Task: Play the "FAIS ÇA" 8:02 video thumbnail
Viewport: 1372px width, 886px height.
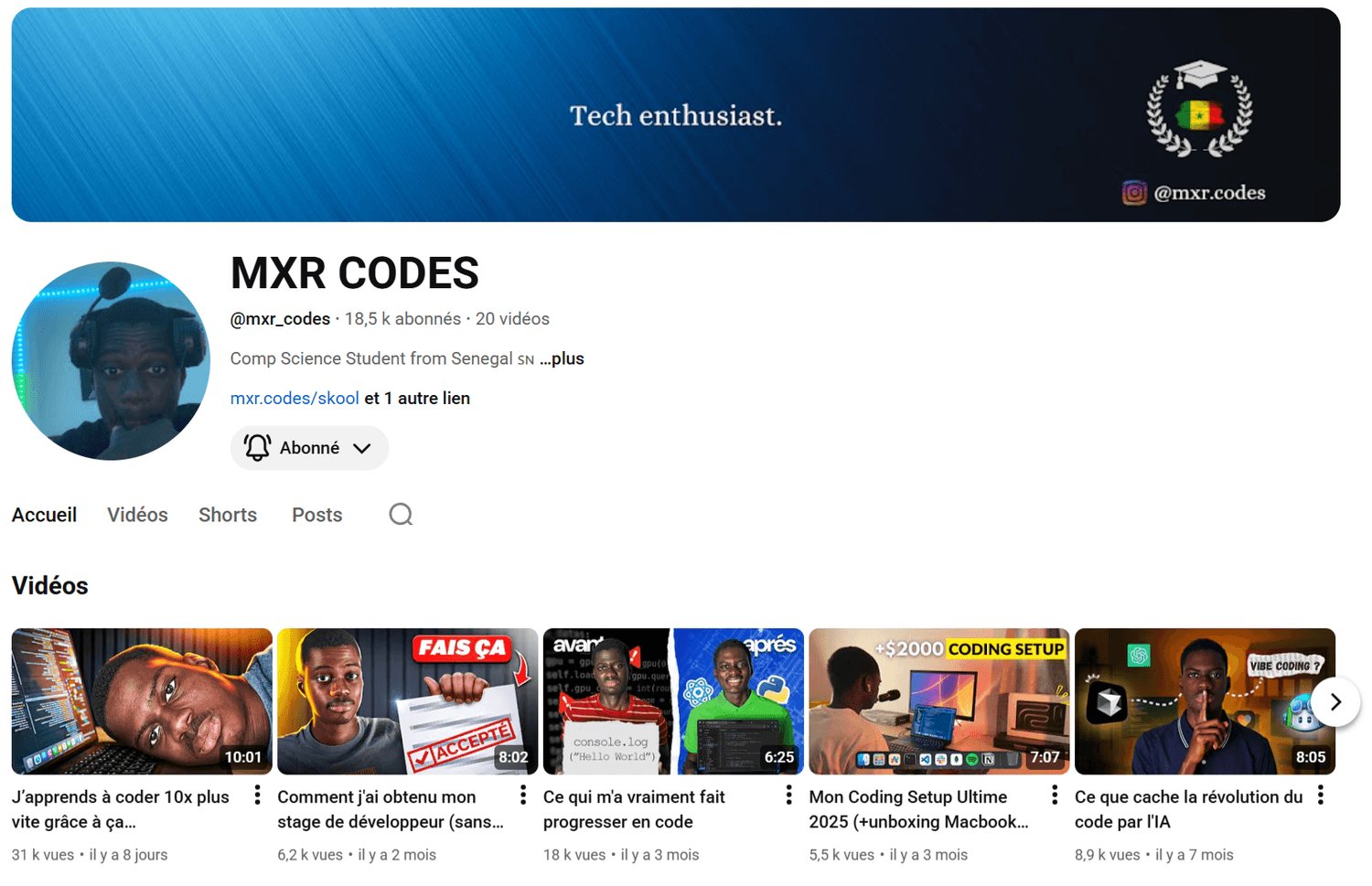Action: click(408, 701)
